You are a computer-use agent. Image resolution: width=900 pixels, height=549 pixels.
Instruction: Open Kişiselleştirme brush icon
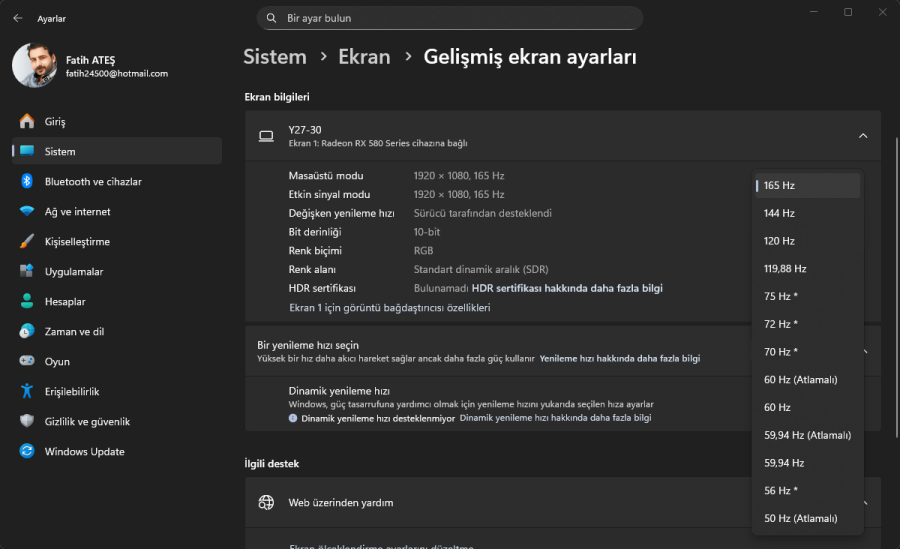pos(26,242)
